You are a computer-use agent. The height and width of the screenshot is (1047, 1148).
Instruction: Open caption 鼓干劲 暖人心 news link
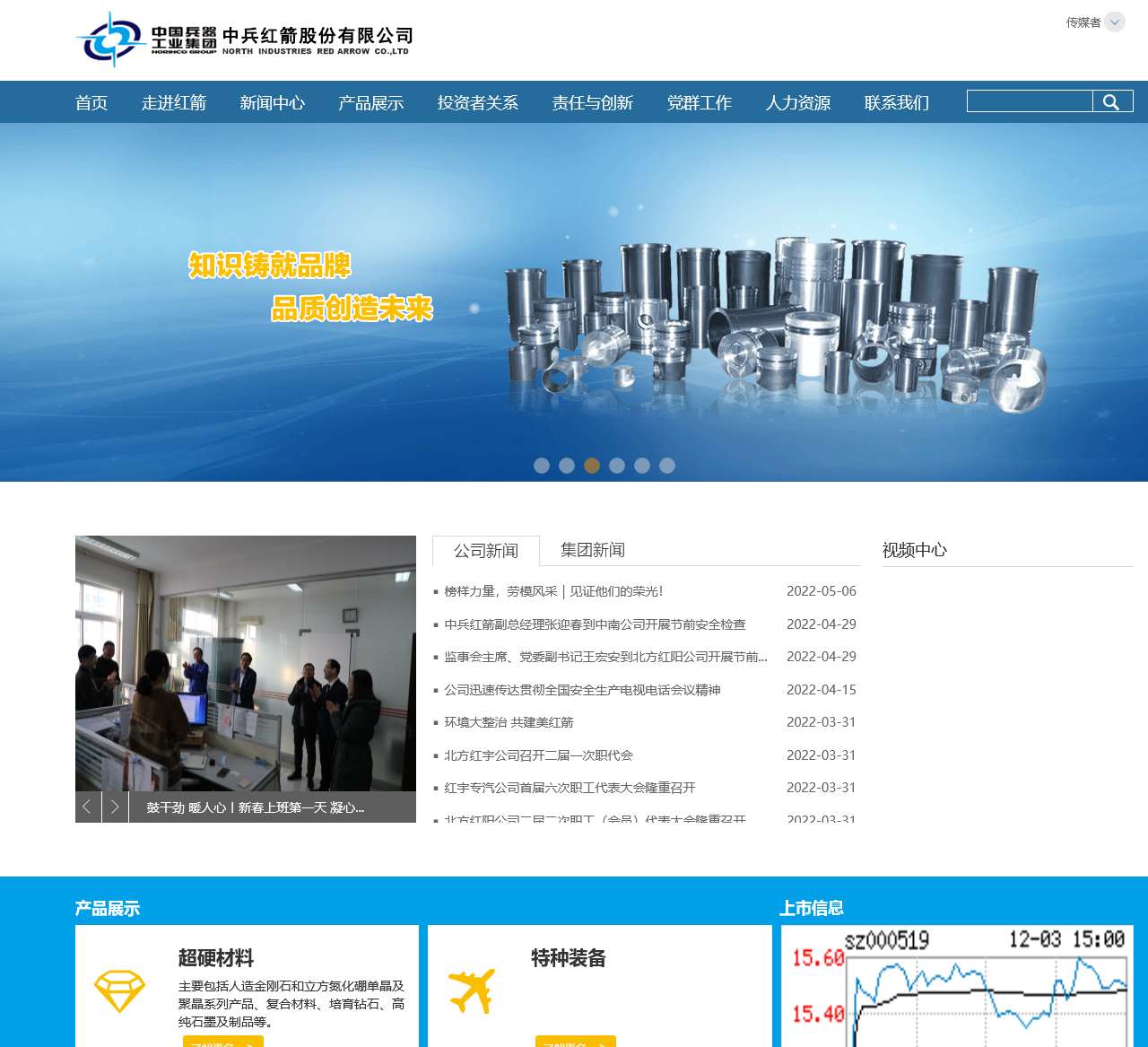256,807
